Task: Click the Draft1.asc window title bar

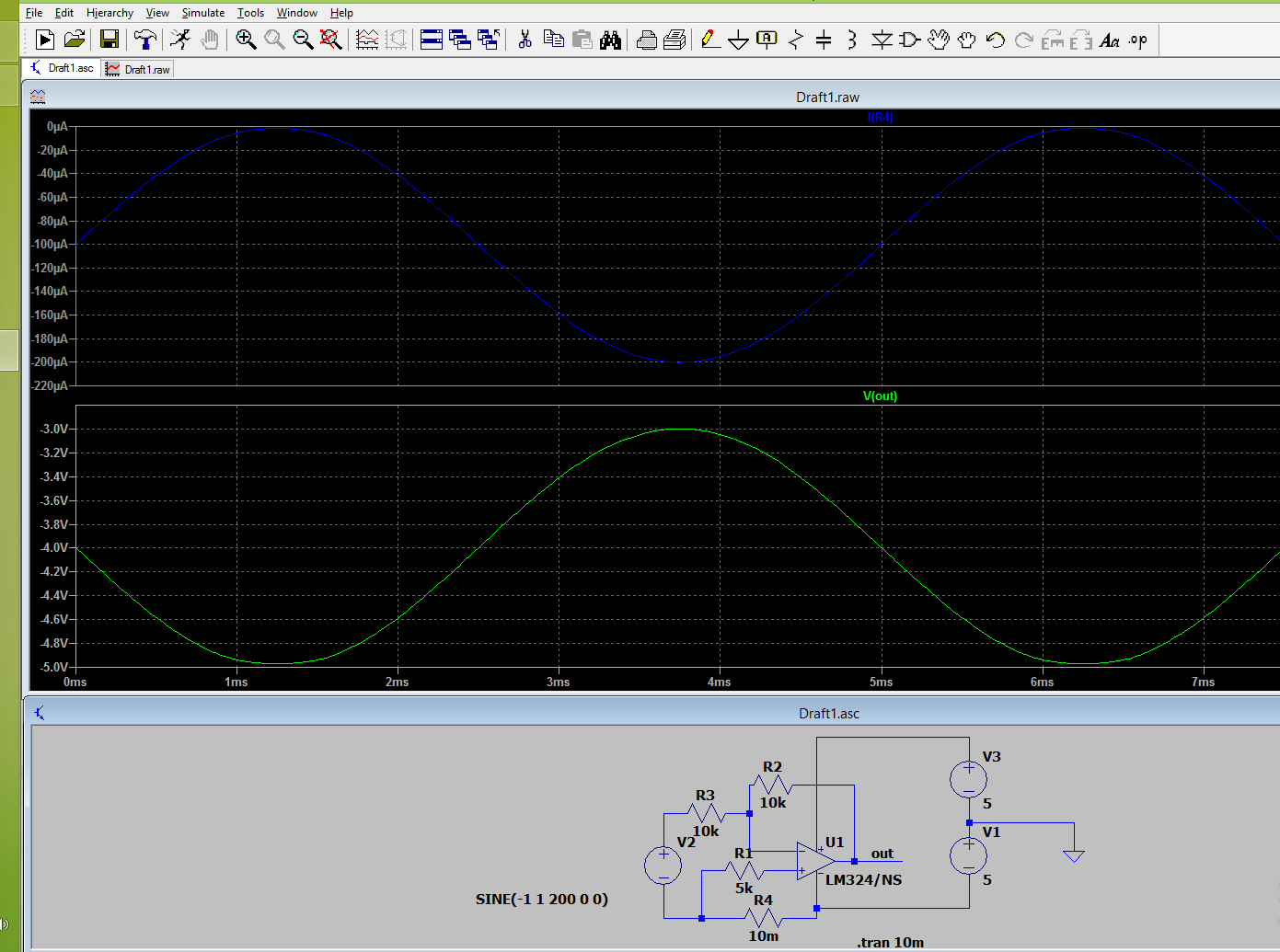Action: (x=652, y=713)
